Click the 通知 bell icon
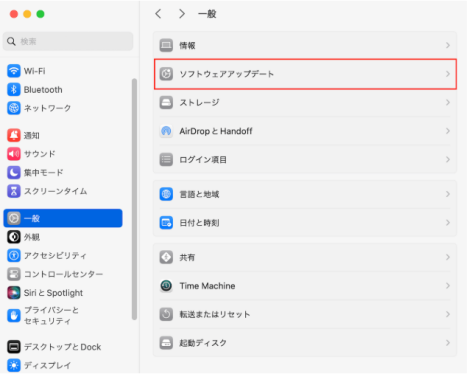 coord(14,135)
